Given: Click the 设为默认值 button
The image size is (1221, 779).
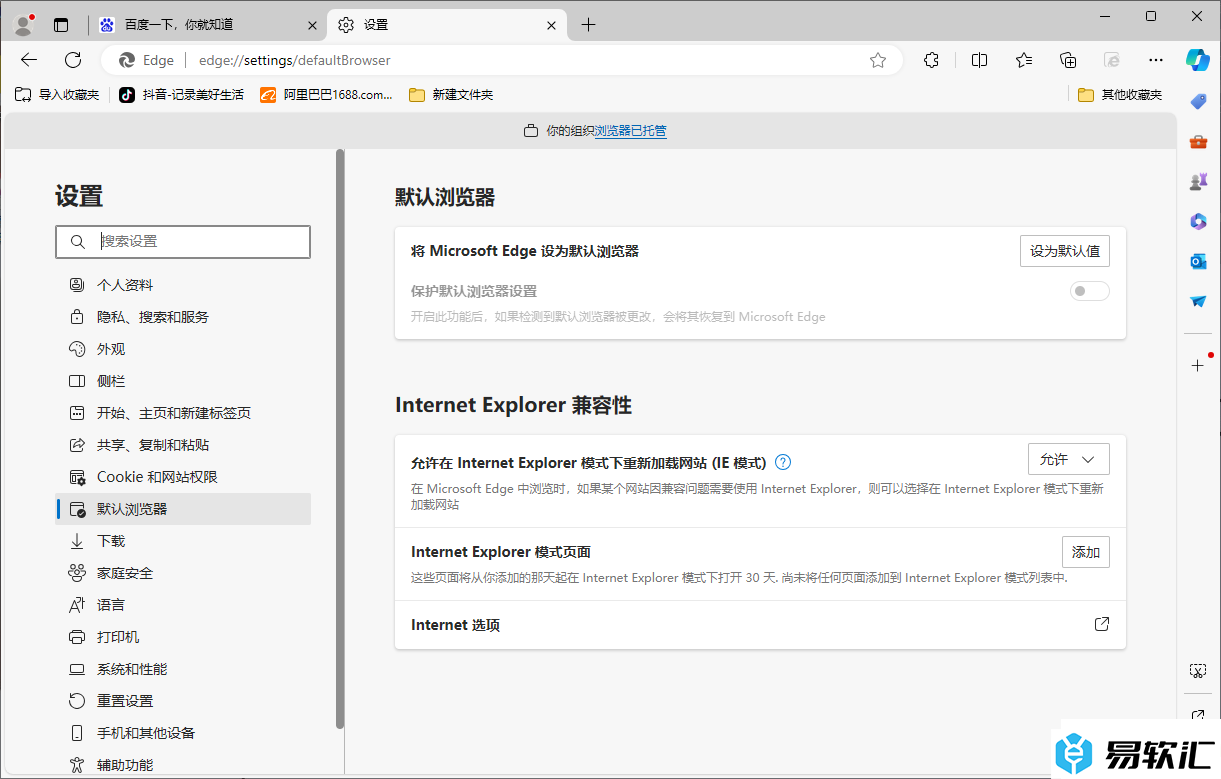Looking at the screenshot, I should (1065, 251).
